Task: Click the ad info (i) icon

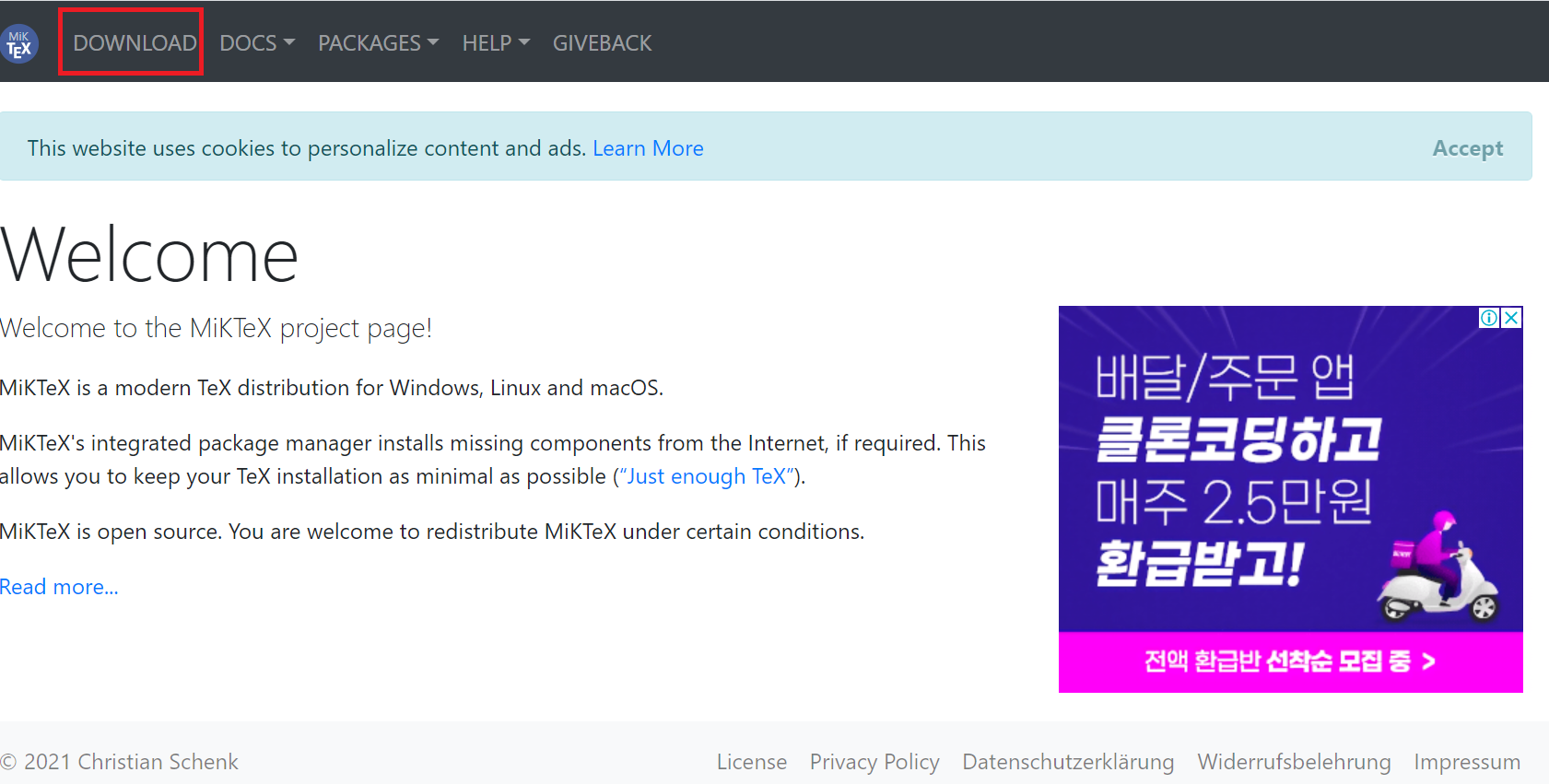Action: [1489, 318]
